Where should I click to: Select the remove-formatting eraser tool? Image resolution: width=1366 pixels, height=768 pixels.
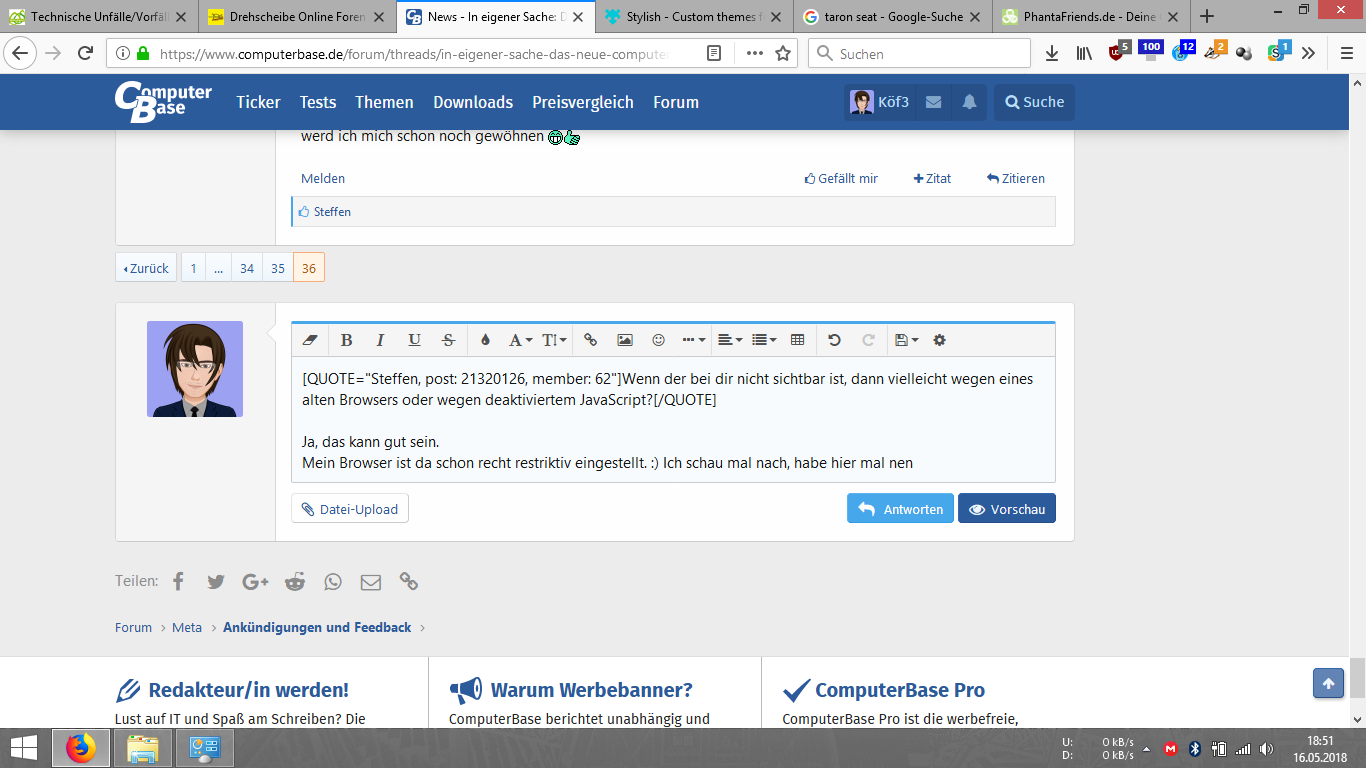pyautogui.click(x=310, y=340)
